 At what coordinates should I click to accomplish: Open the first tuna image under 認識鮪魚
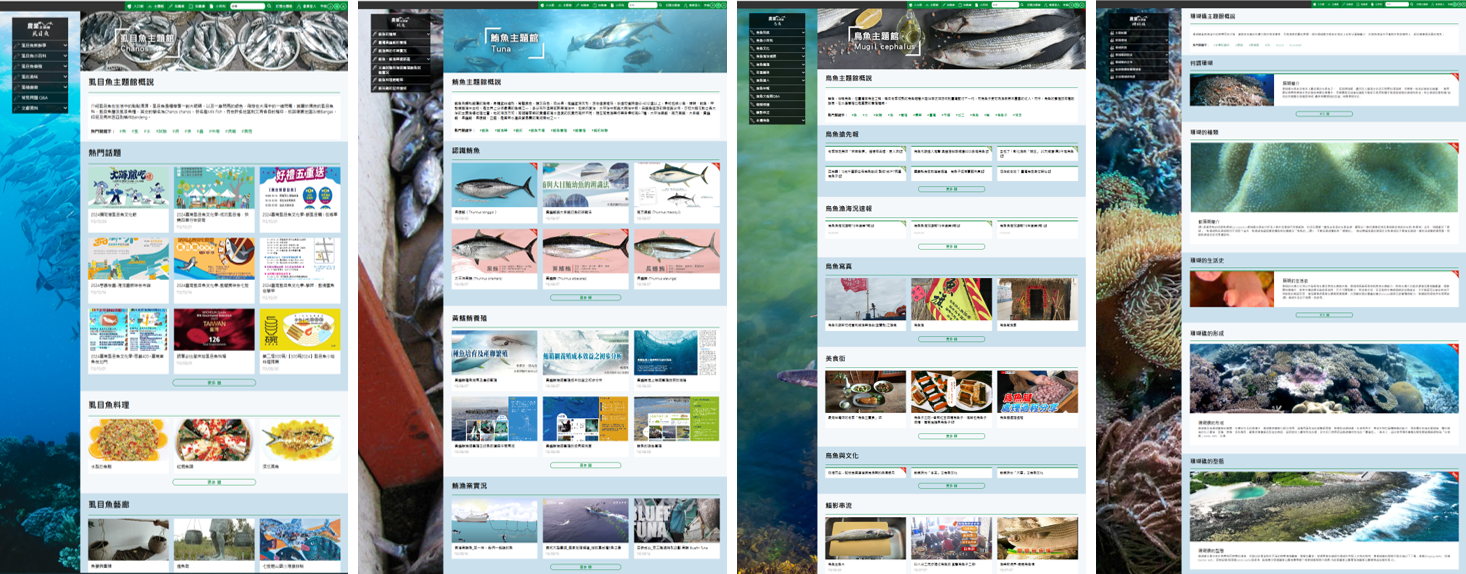(x=494, y=185)
